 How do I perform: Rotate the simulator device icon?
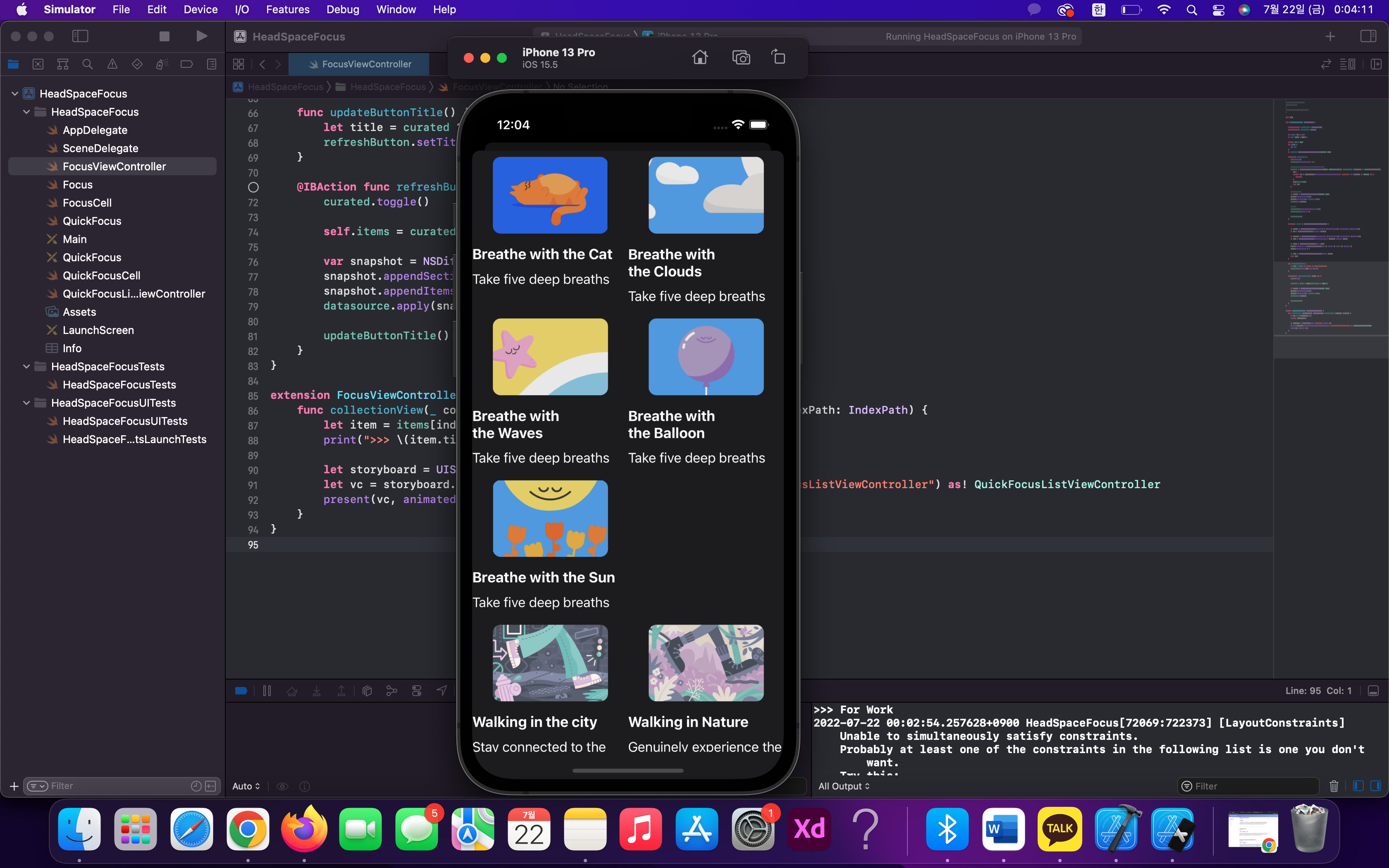[779, 57]
